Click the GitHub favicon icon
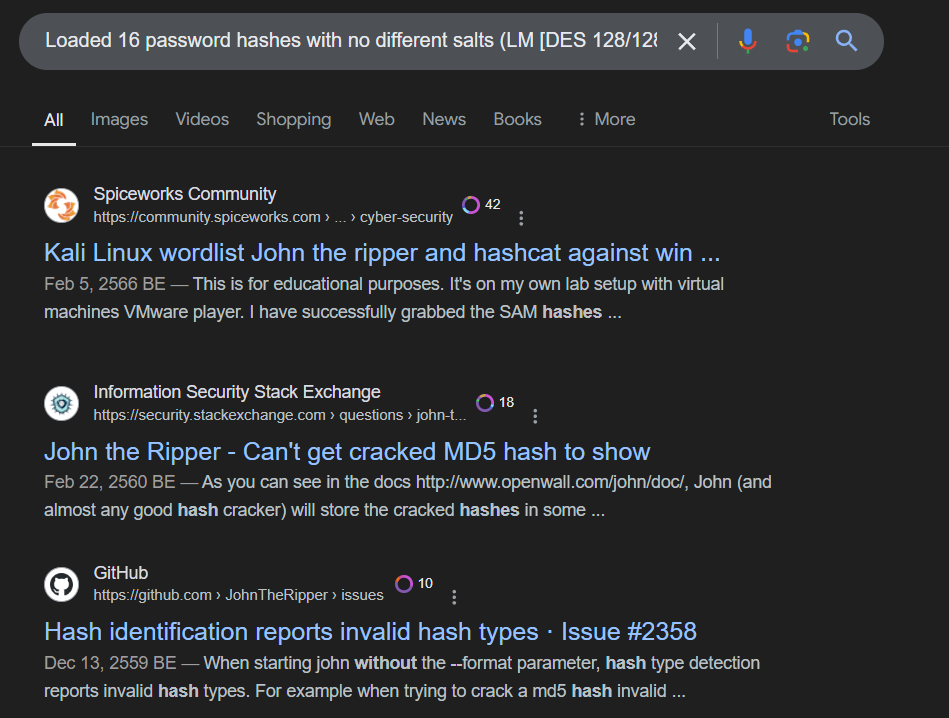 pos(61,584)
